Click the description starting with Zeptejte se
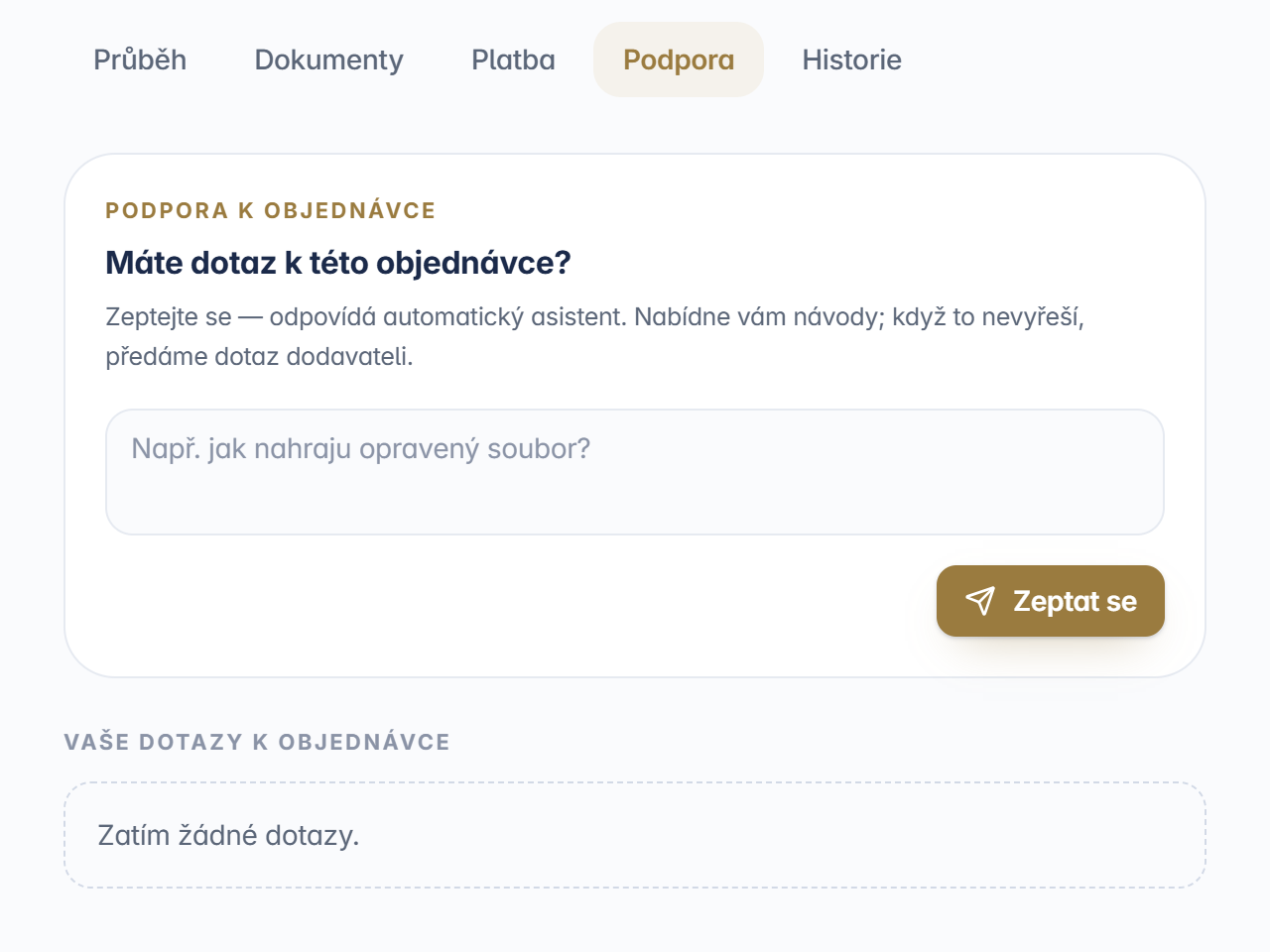 coord(595,336)
